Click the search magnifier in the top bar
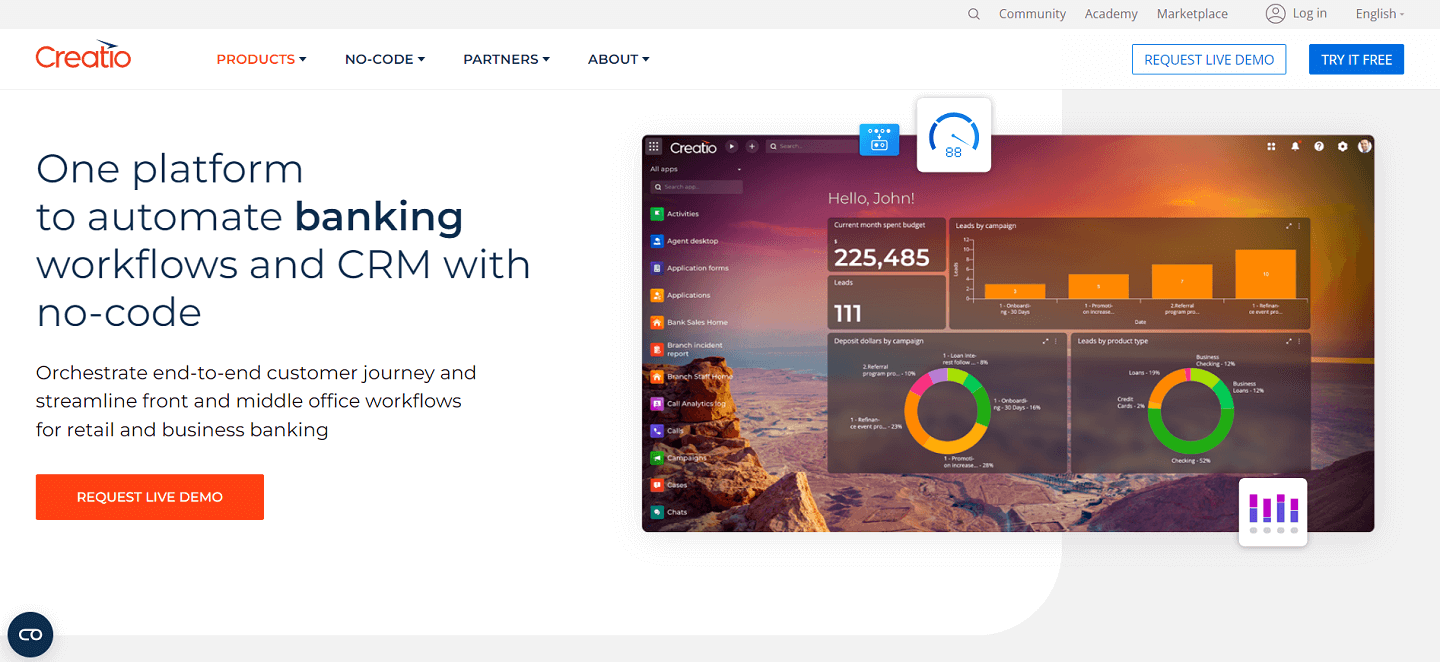This screenshot has width=1440, height=662. [974, 14]
